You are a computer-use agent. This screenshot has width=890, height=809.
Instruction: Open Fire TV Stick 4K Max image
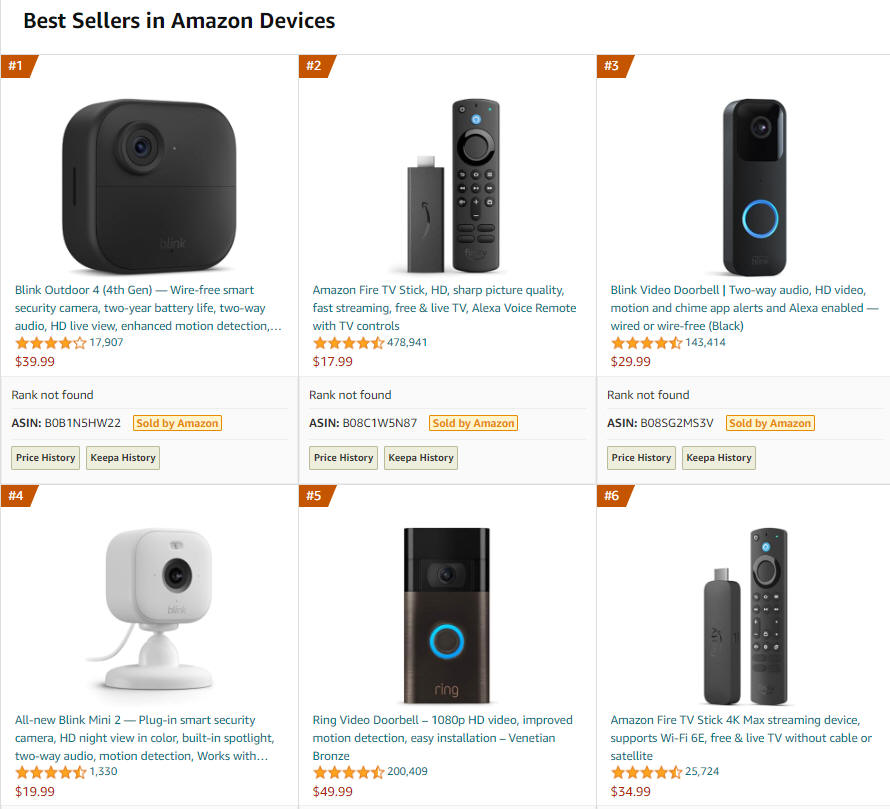746,617
